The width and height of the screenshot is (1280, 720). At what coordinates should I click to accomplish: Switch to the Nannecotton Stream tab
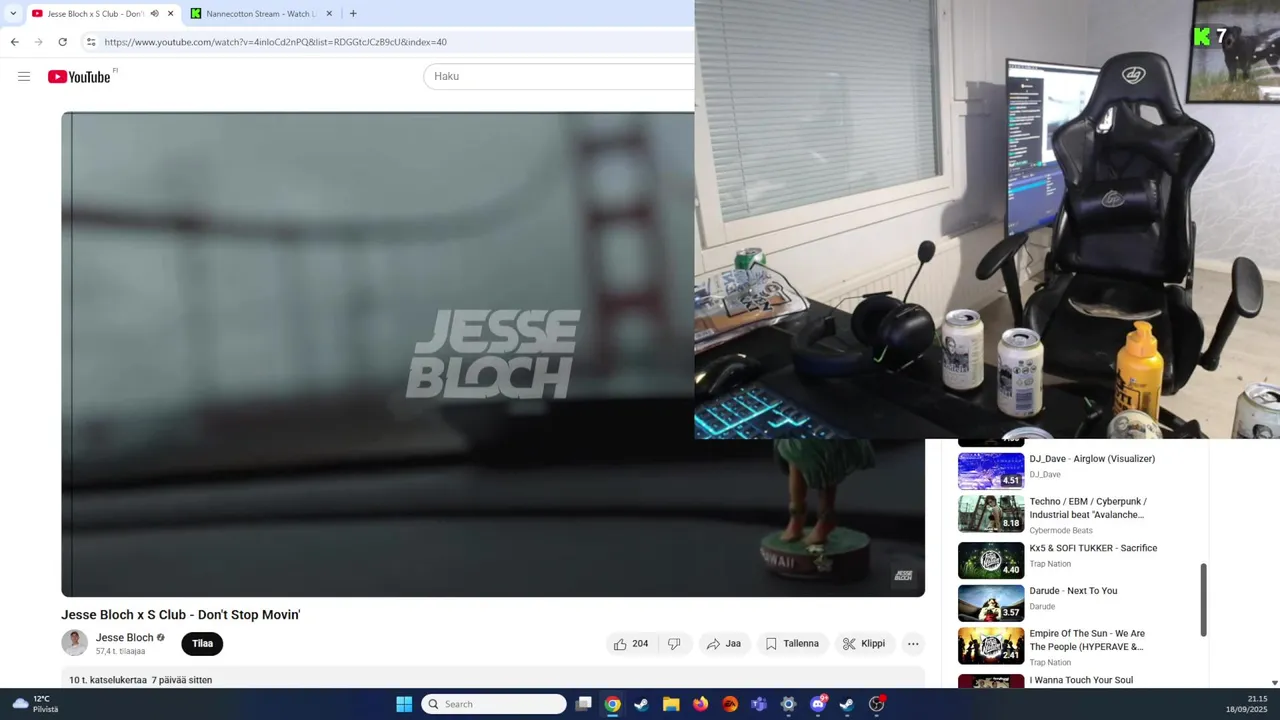[260, 14]
